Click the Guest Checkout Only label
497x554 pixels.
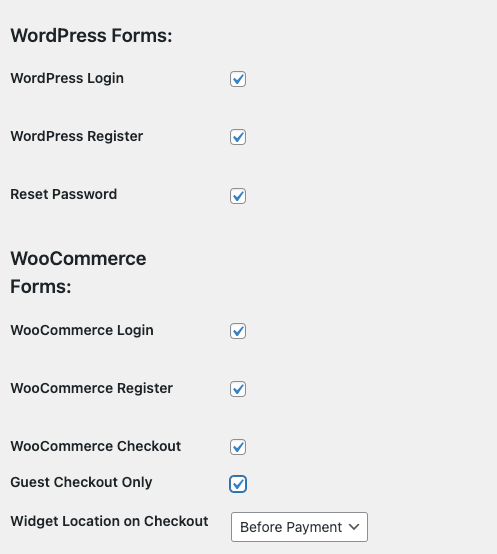81,482
